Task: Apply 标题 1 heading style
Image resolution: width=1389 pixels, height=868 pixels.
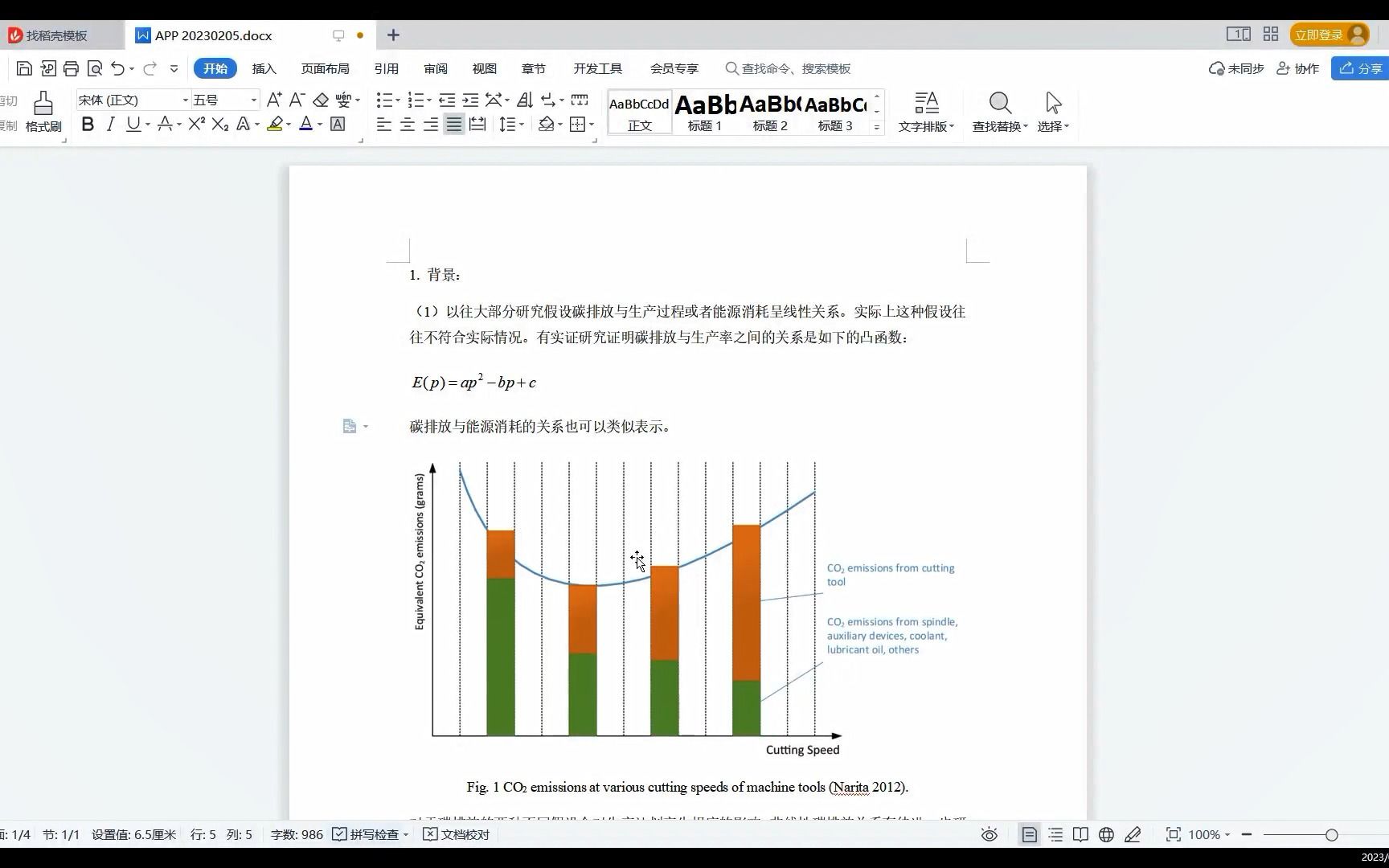Action: [704, 112]
